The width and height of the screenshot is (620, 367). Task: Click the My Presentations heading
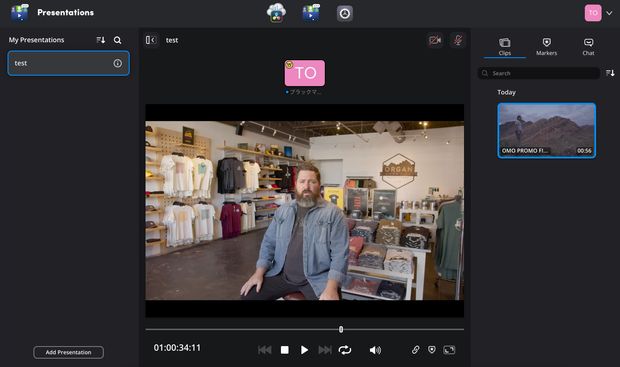(36, 40)
